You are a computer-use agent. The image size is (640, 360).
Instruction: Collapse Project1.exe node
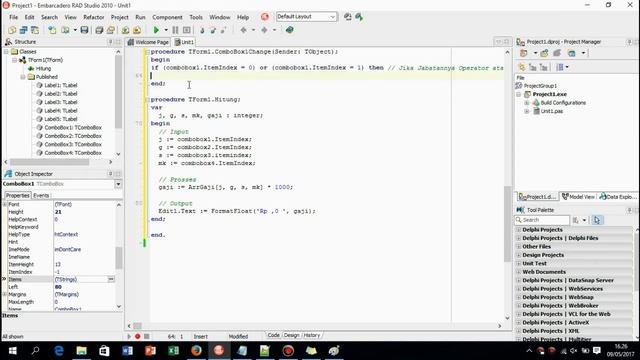point(519,94)
